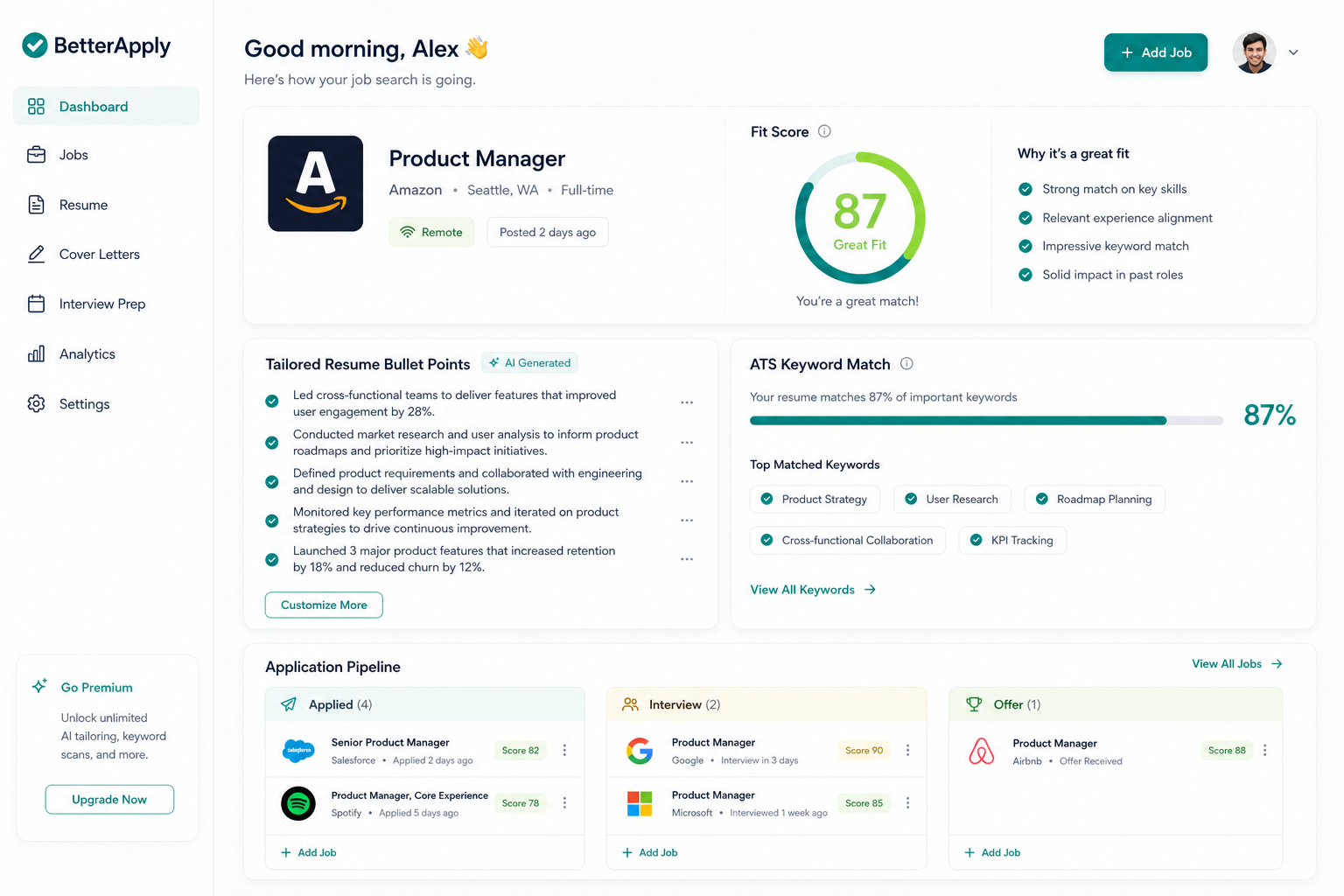Click the Jobs briefcase icon
The height and width of the screenshot is (896, 1344).
point(36,155)
